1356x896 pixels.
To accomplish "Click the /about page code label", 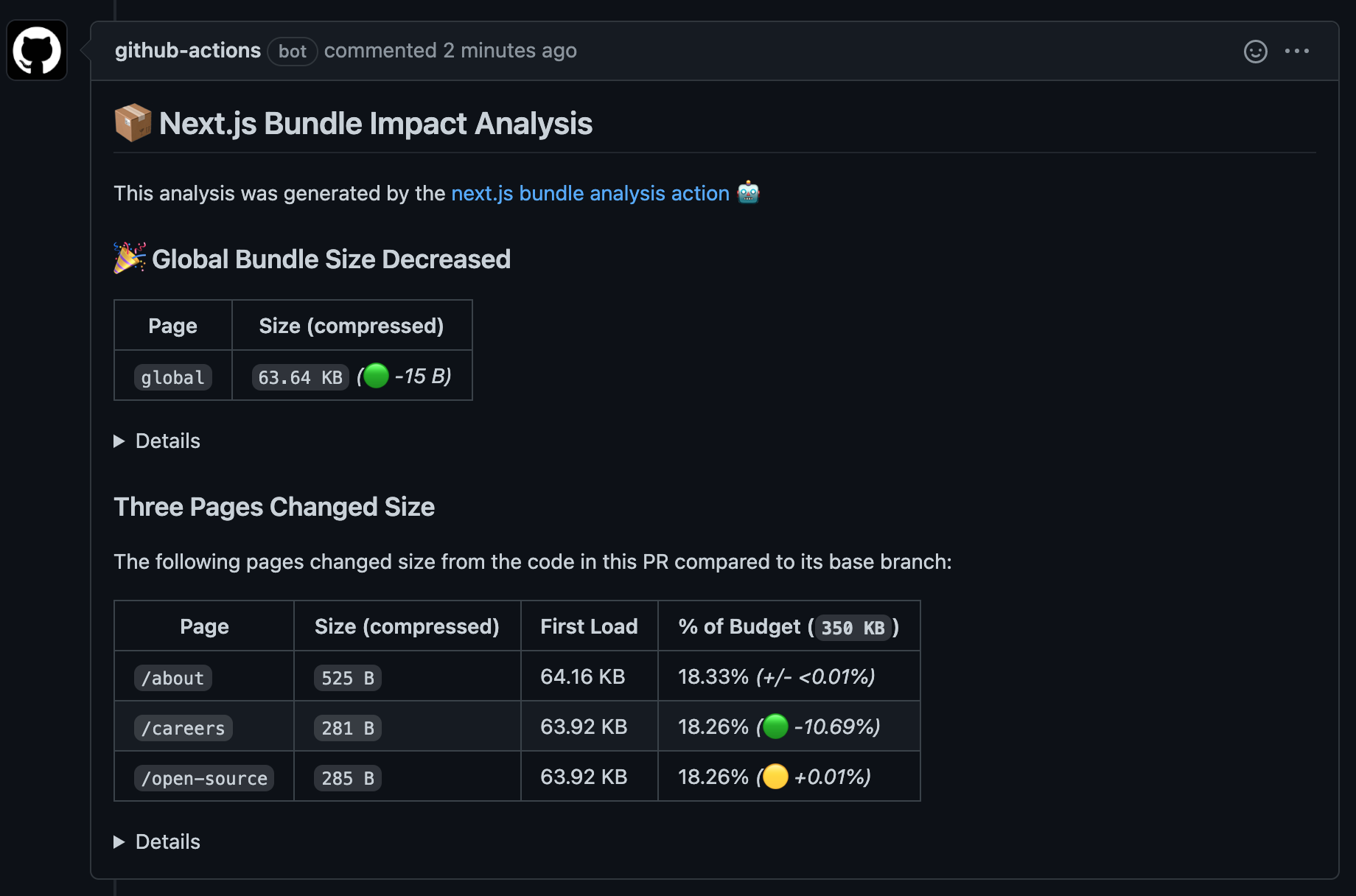I will [x=173, y=678].
